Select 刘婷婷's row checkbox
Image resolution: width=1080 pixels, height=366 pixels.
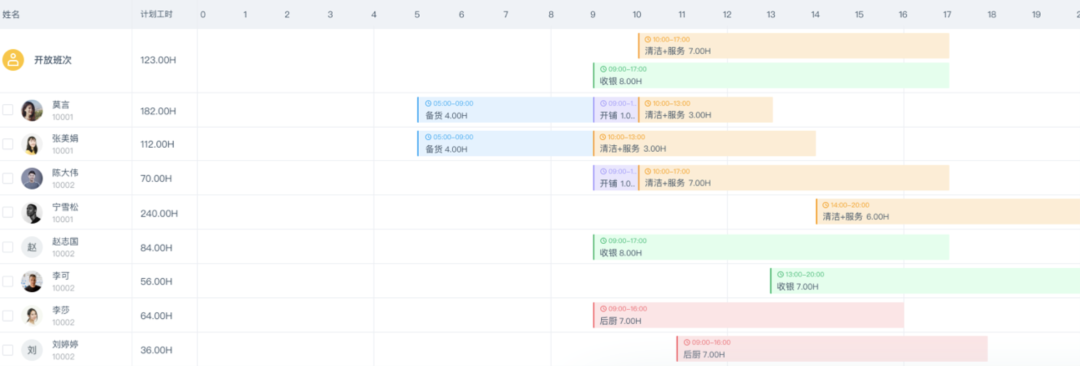[x=8, y=350]
